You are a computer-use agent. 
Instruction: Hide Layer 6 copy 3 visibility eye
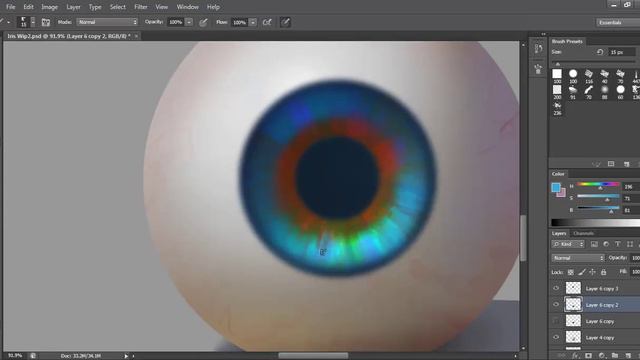[x=556, y=288]
